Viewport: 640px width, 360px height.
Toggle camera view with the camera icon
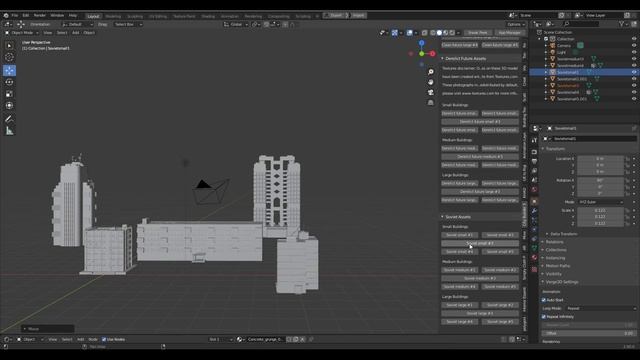coord(431,92)
